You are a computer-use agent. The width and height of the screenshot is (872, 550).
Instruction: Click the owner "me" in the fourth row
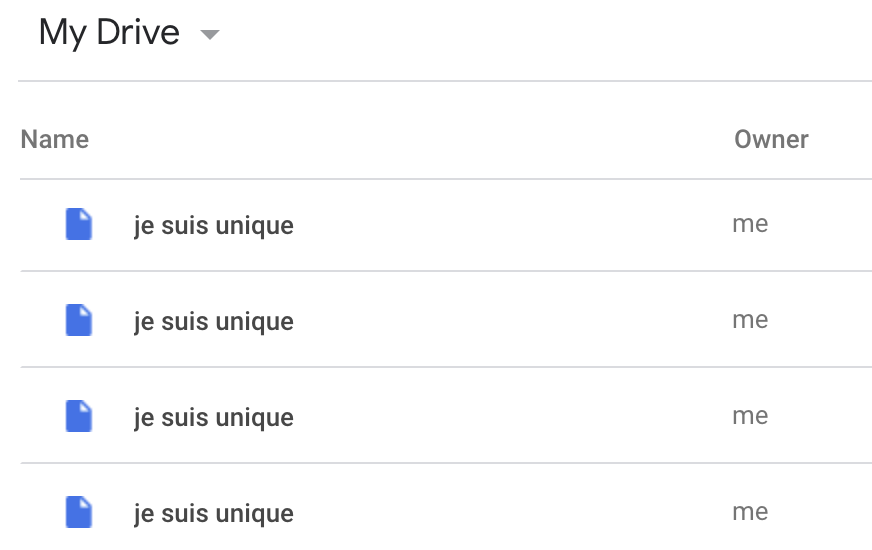click(x=750, y=513)
